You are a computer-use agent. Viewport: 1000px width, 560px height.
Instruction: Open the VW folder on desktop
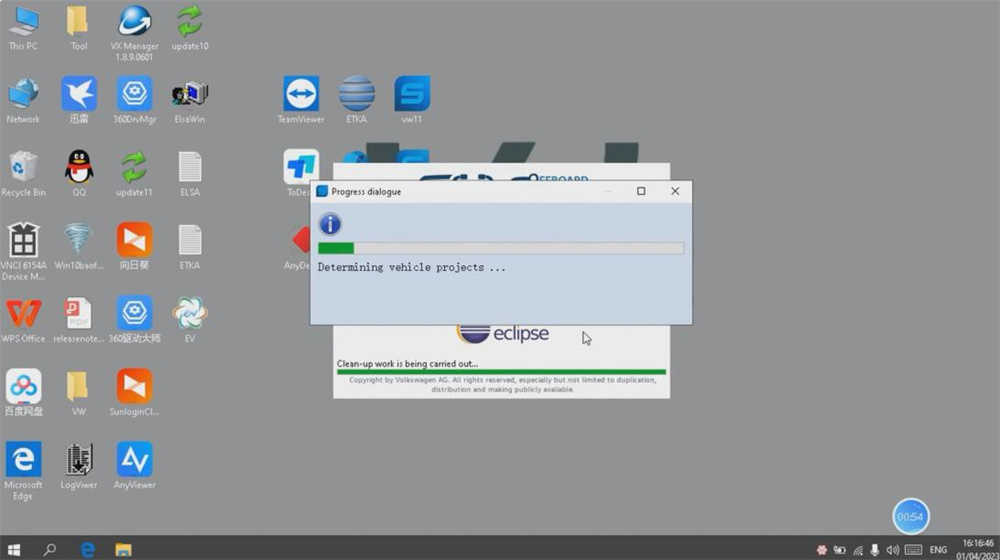click(x=78, y=393)
